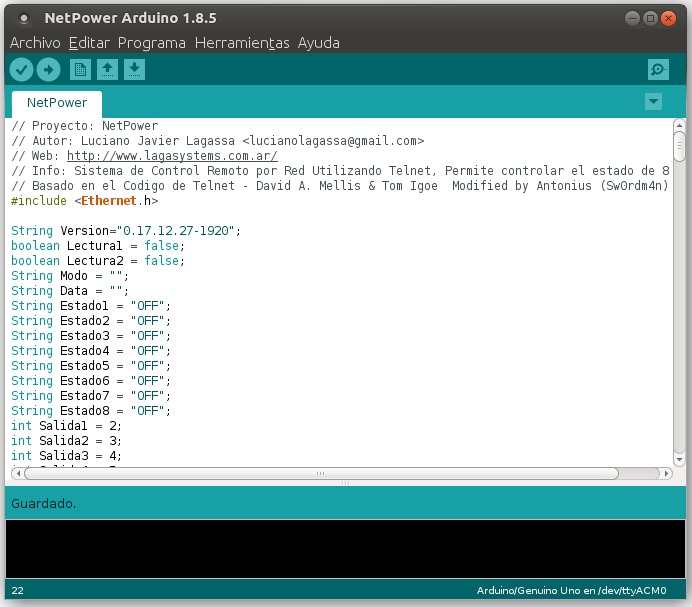
Task: Open the Herramientas menu
Action: (242, 43)
